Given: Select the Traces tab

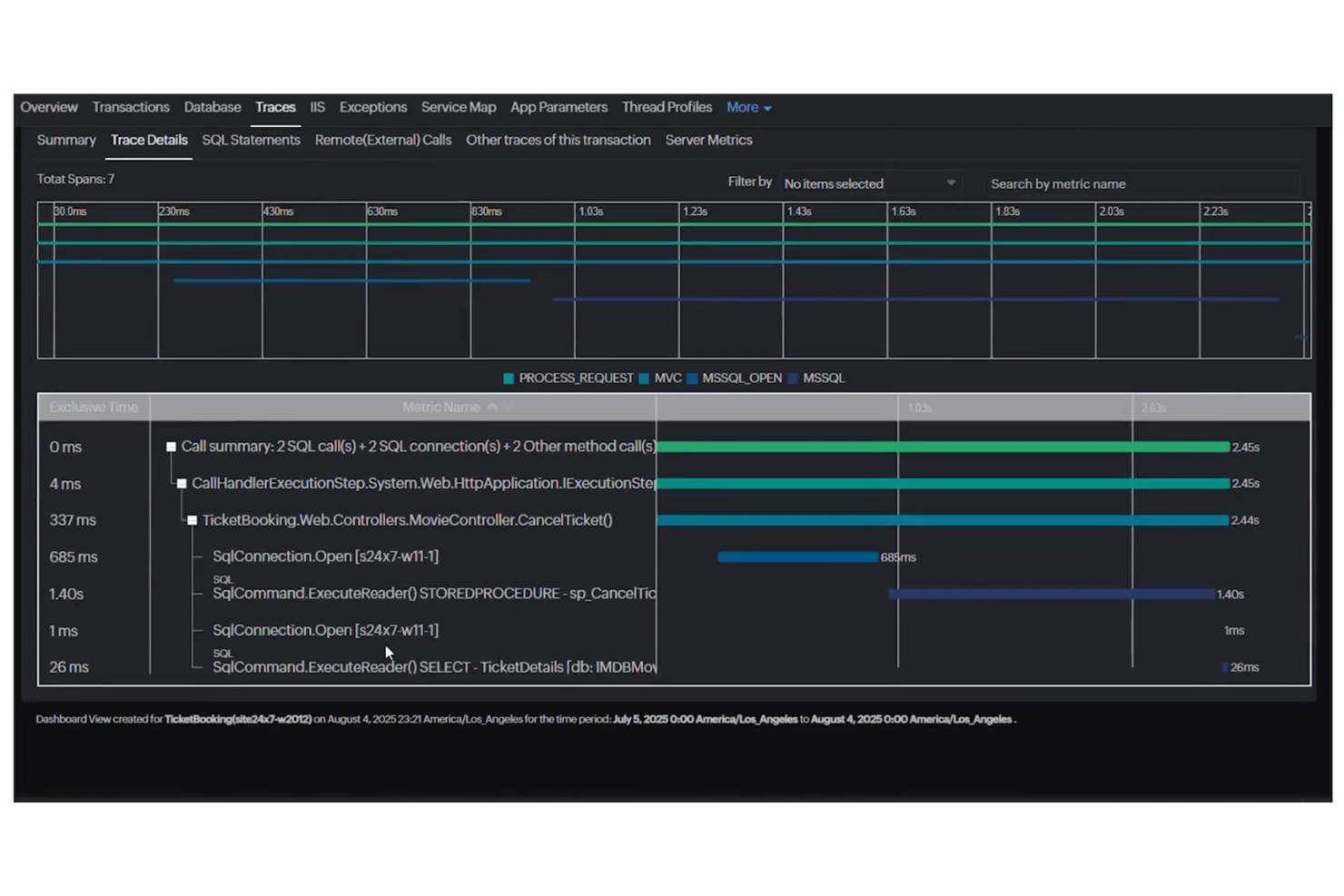Looking at the screenshot, I should pos(275,107).
